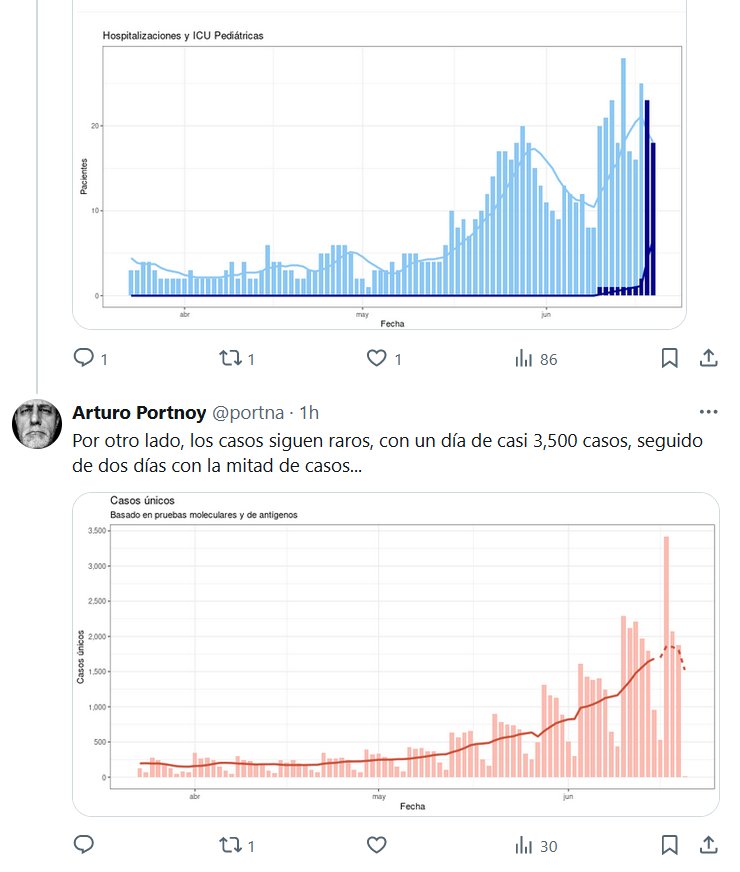Viewport: 740px width, 872px height.
Task: Click the Arturo Portnoy display name
Action: pyautogui.click(x=139, y=412)
